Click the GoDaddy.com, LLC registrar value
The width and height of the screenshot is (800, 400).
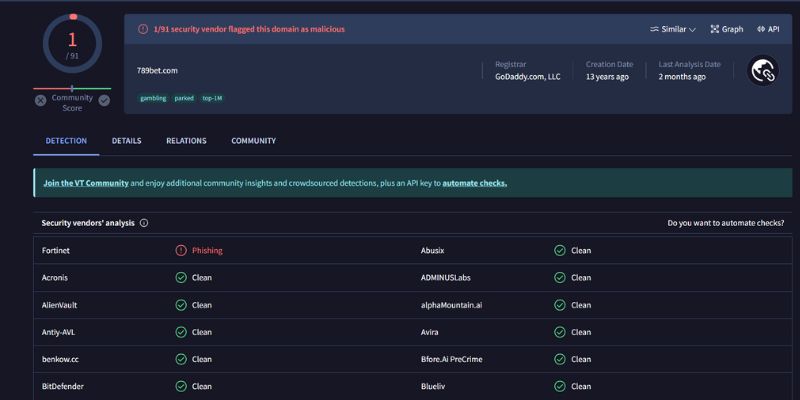(528, 77)
